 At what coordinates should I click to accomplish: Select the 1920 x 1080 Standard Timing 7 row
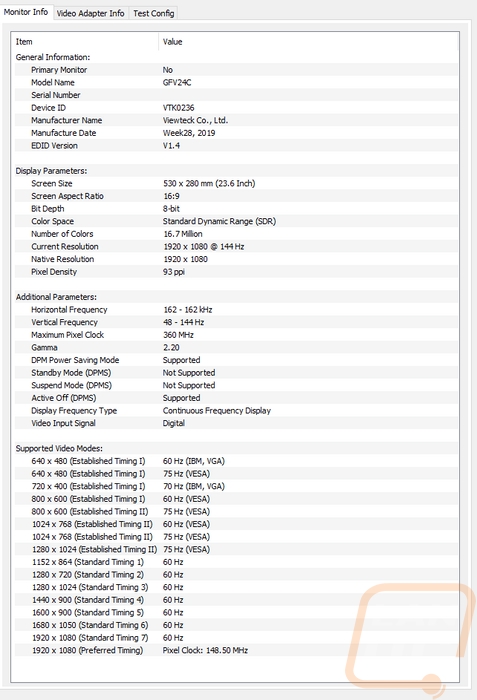click(x=236, y=638)
